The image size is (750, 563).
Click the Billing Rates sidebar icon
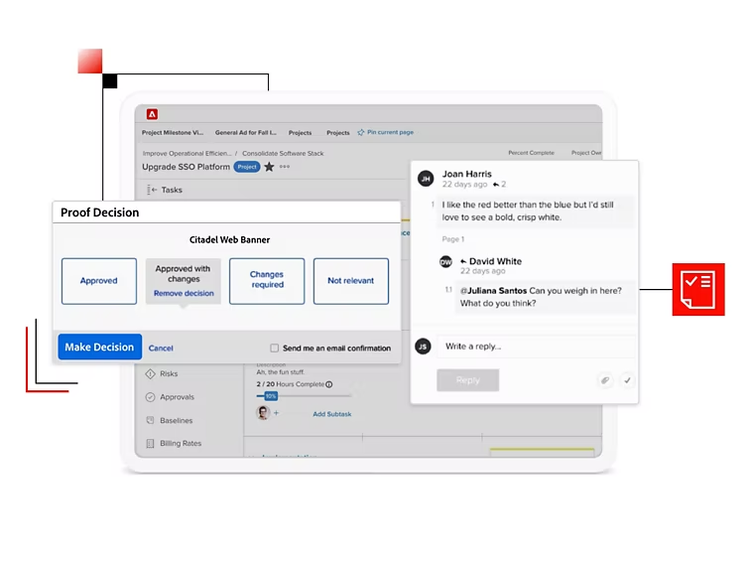tap(150, 443)
